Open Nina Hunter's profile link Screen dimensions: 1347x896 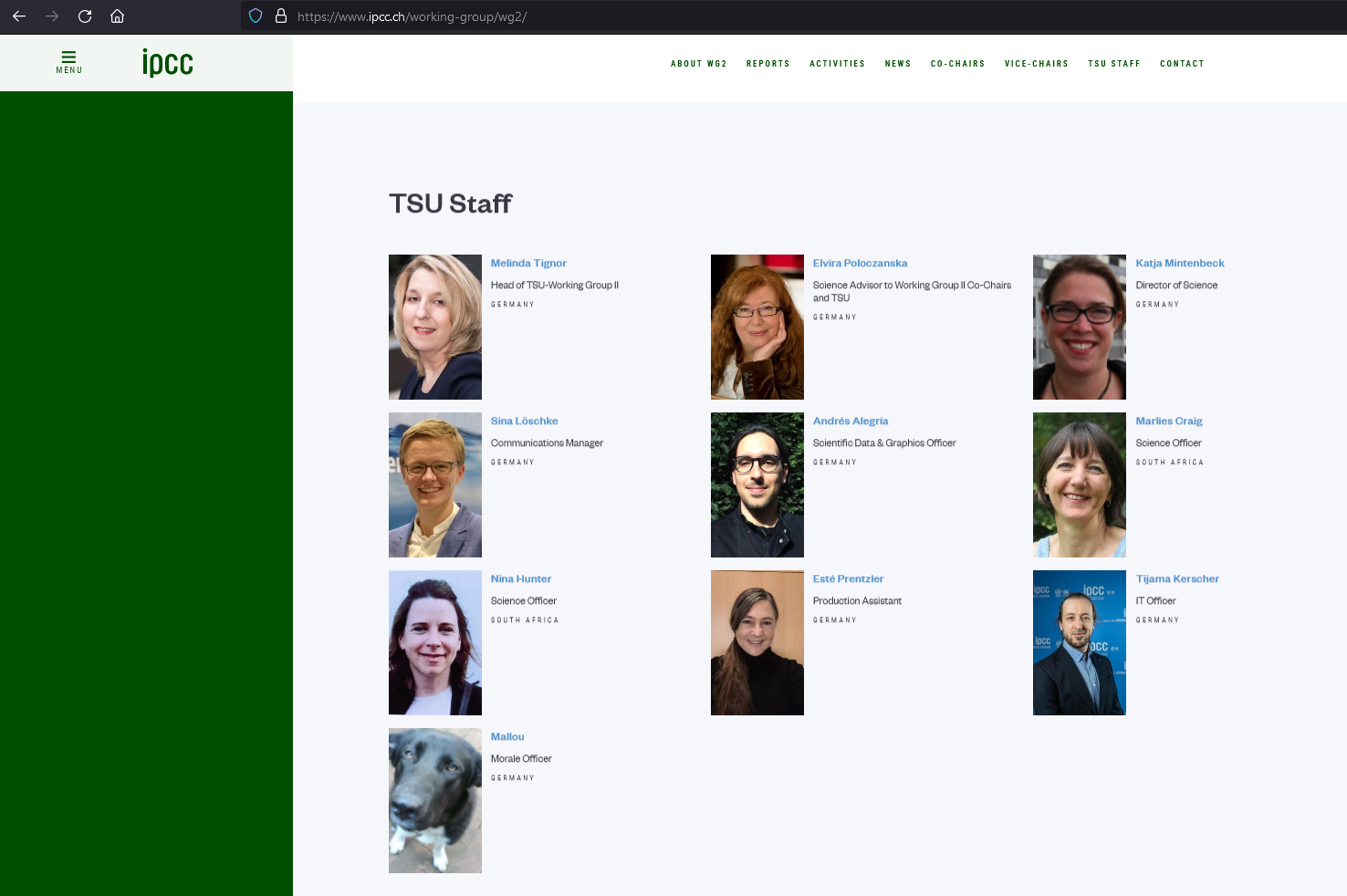521,578
